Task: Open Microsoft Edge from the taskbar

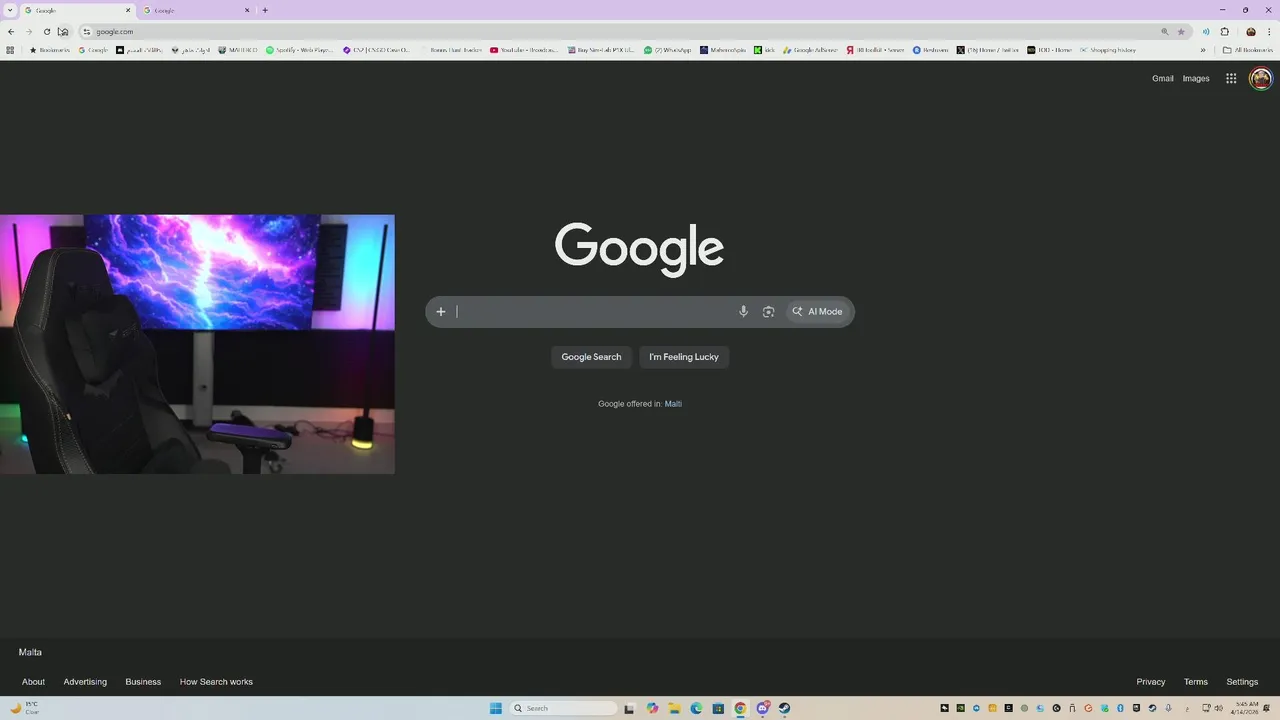Action: point(697,708)
